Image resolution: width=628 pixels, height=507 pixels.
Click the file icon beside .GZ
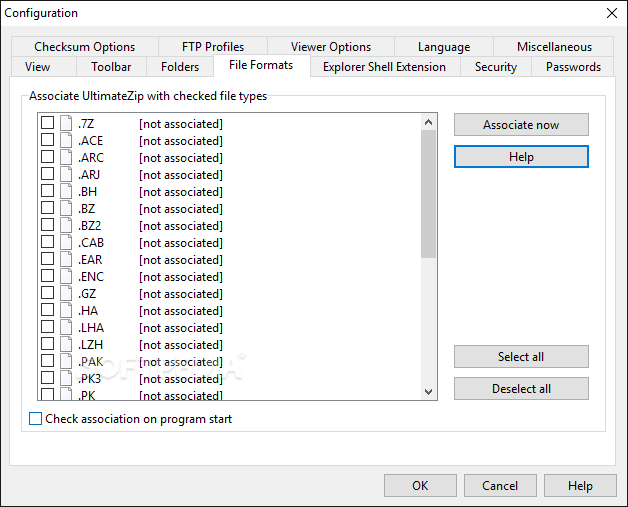tap(66, 293)
